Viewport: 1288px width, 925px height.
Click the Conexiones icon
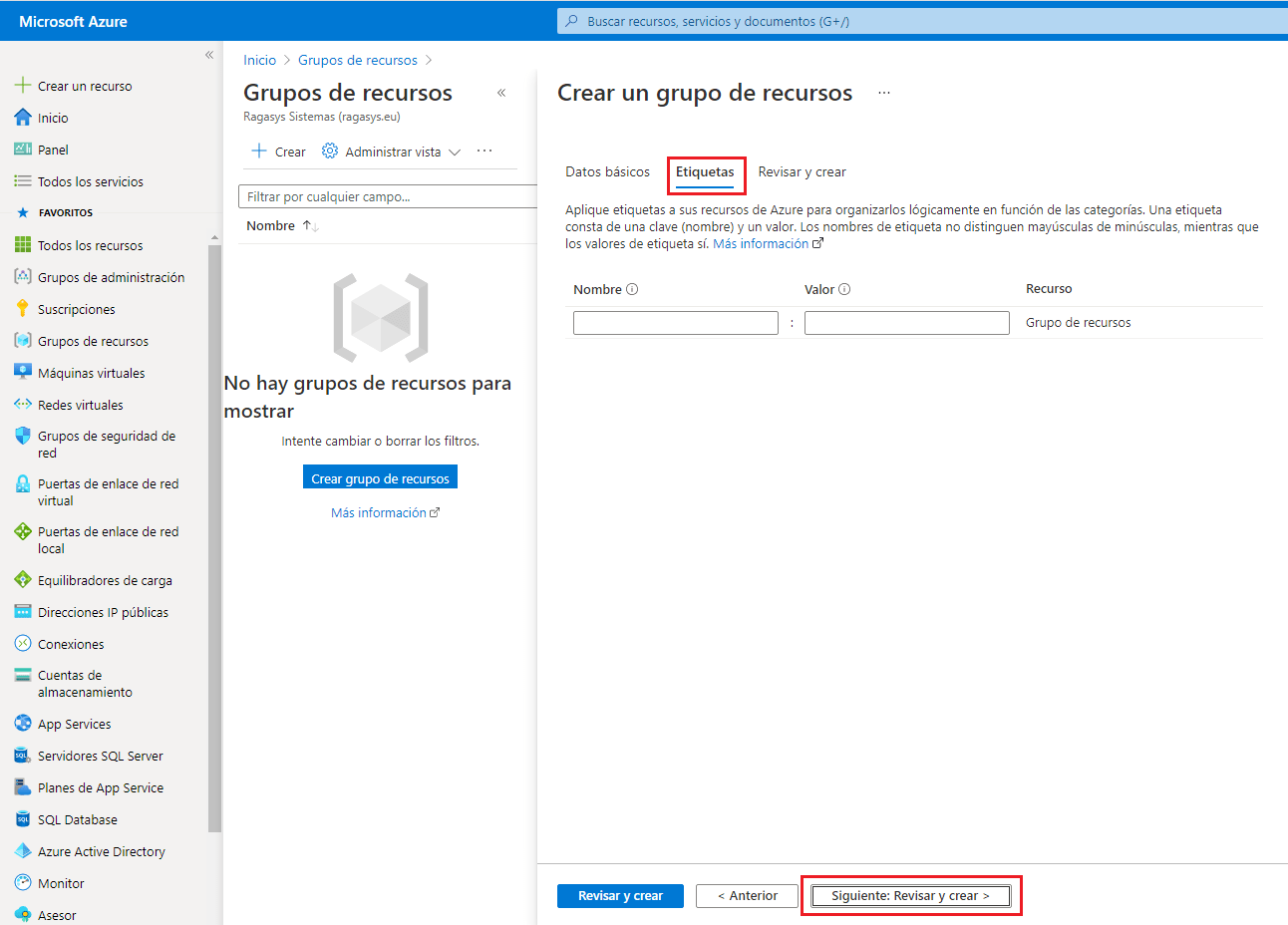point(23,644)
